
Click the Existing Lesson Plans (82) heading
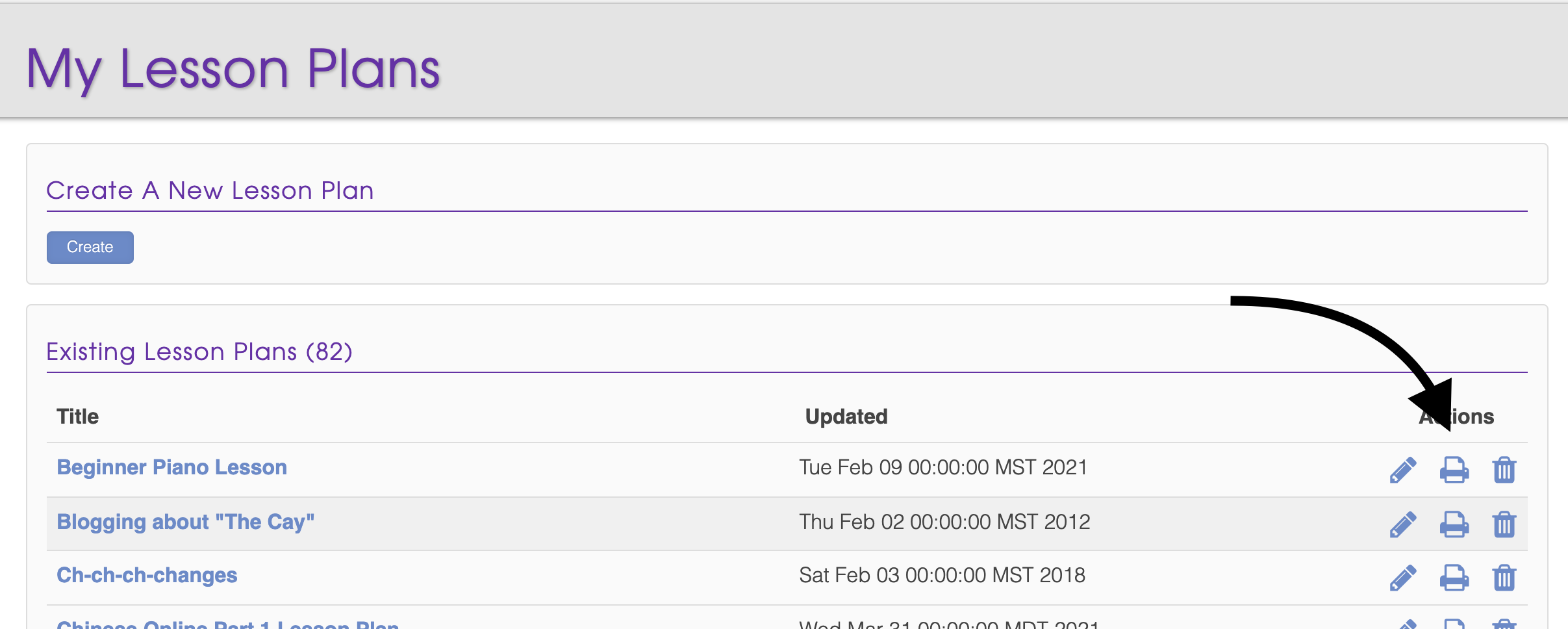point(199,352)
